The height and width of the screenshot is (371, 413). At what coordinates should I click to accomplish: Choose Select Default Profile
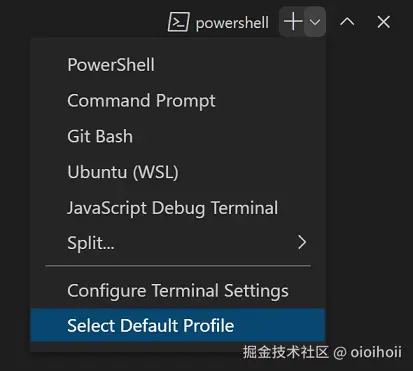[177, 325]
